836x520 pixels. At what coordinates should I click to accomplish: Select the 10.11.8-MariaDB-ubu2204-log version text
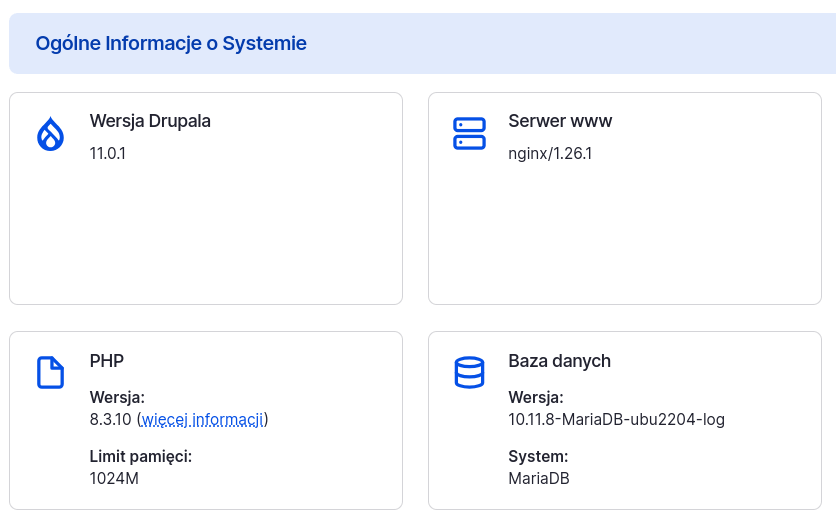point(617,420)
